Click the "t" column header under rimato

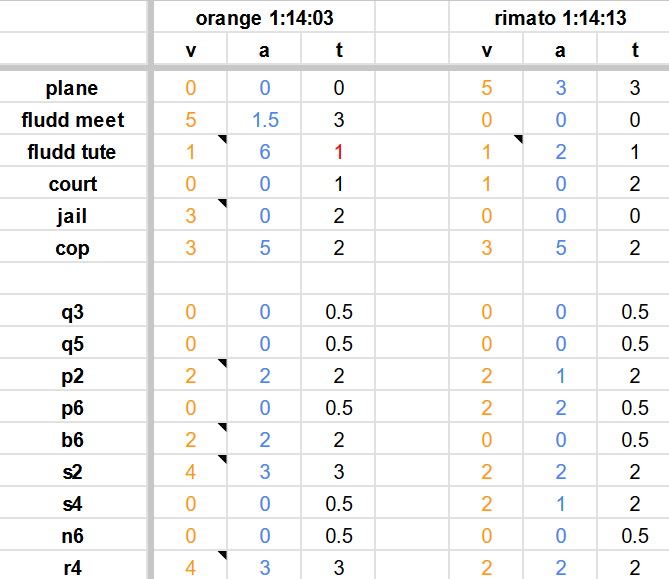[x=635, y=50]
